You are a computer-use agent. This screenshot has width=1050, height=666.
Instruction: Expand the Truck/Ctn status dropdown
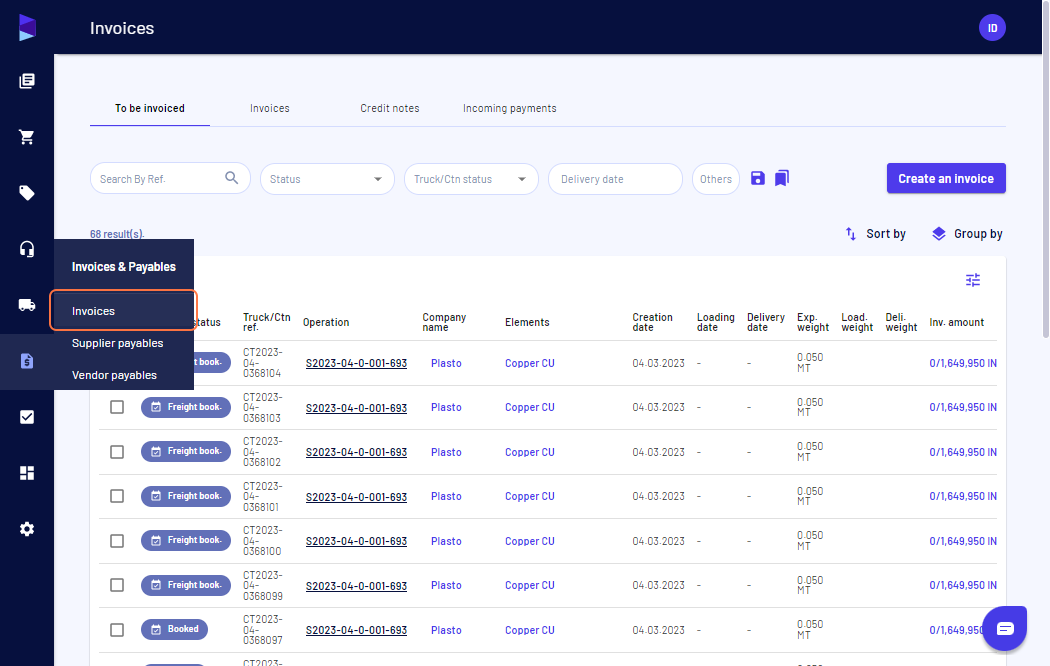pos(471,179)
